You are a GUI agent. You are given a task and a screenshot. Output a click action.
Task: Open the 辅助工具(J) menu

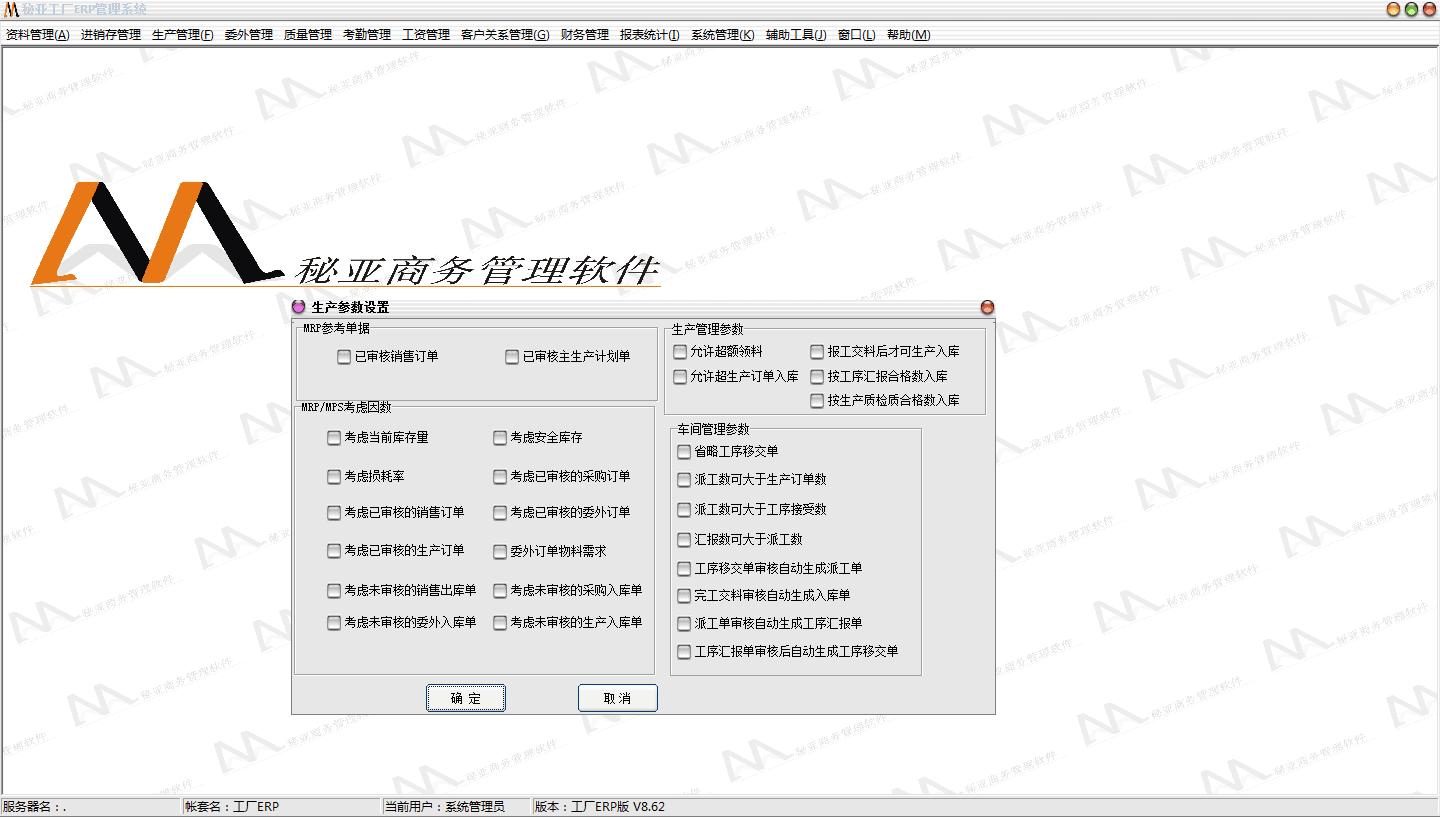(x=796, y=35)
